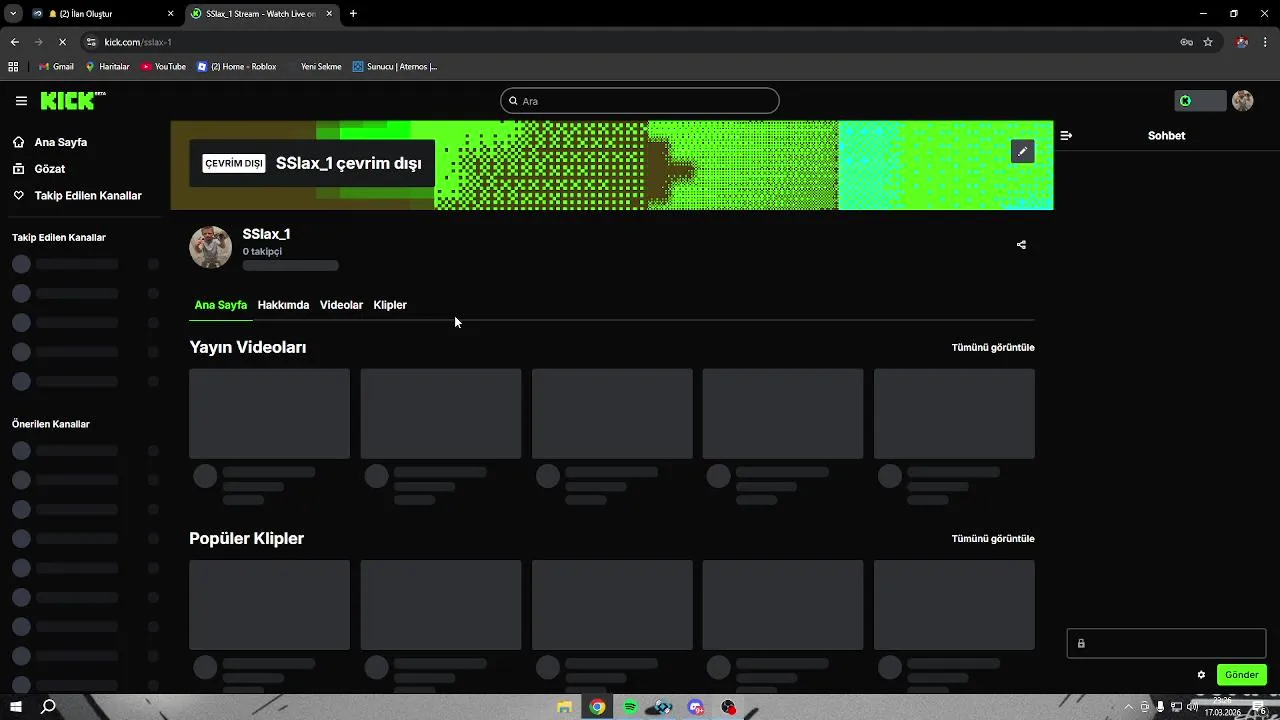The image size is (1280, 720).
Task: Open the Sunucu | Aternos bookmark
Action: coord(395,67)
